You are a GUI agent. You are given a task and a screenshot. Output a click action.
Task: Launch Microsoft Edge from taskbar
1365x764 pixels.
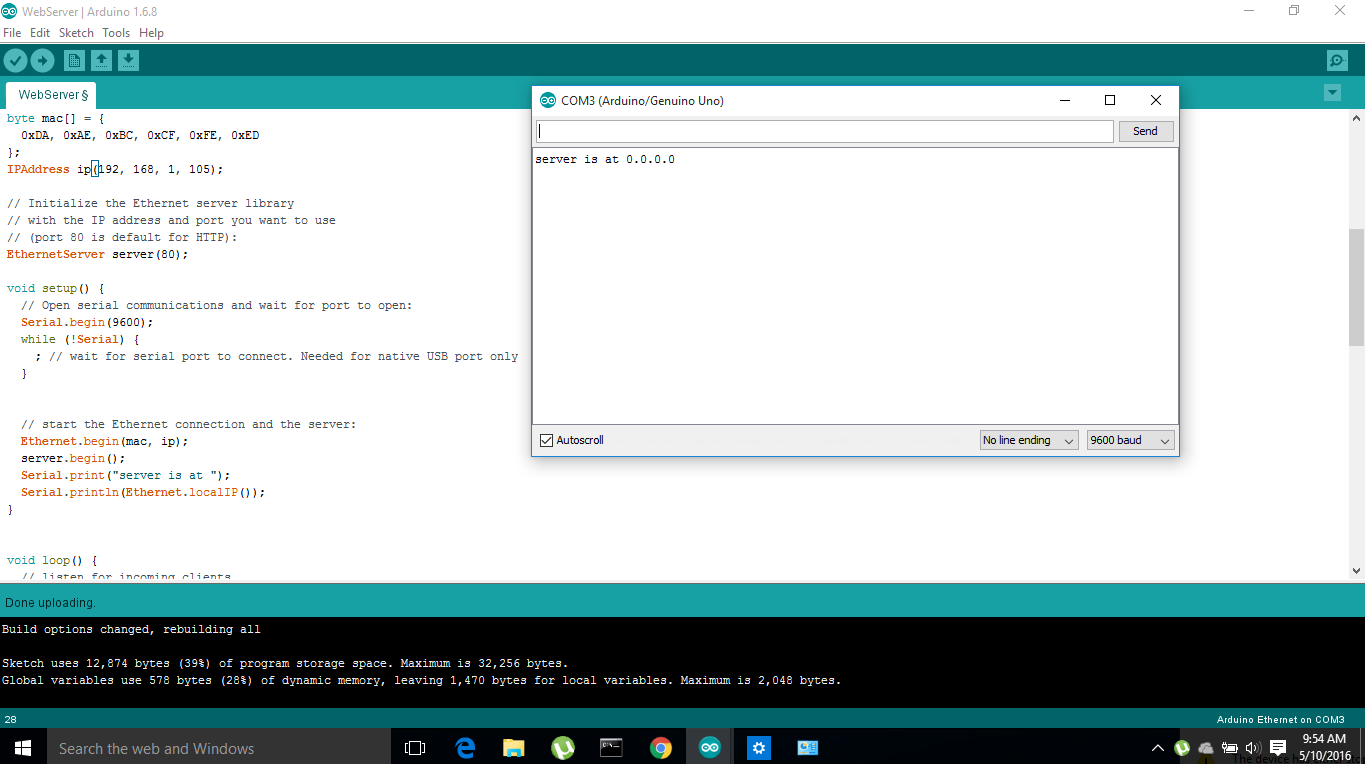click(465, 747)
